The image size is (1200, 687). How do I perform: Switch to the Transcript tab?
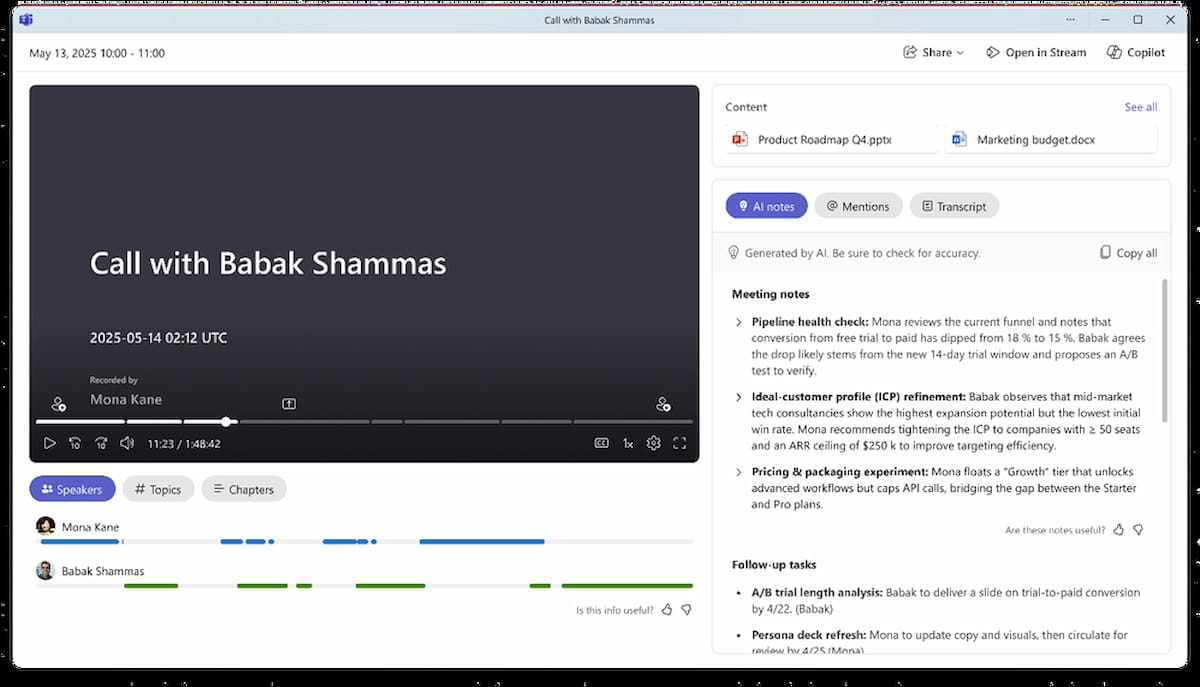(x=953, y=206)
